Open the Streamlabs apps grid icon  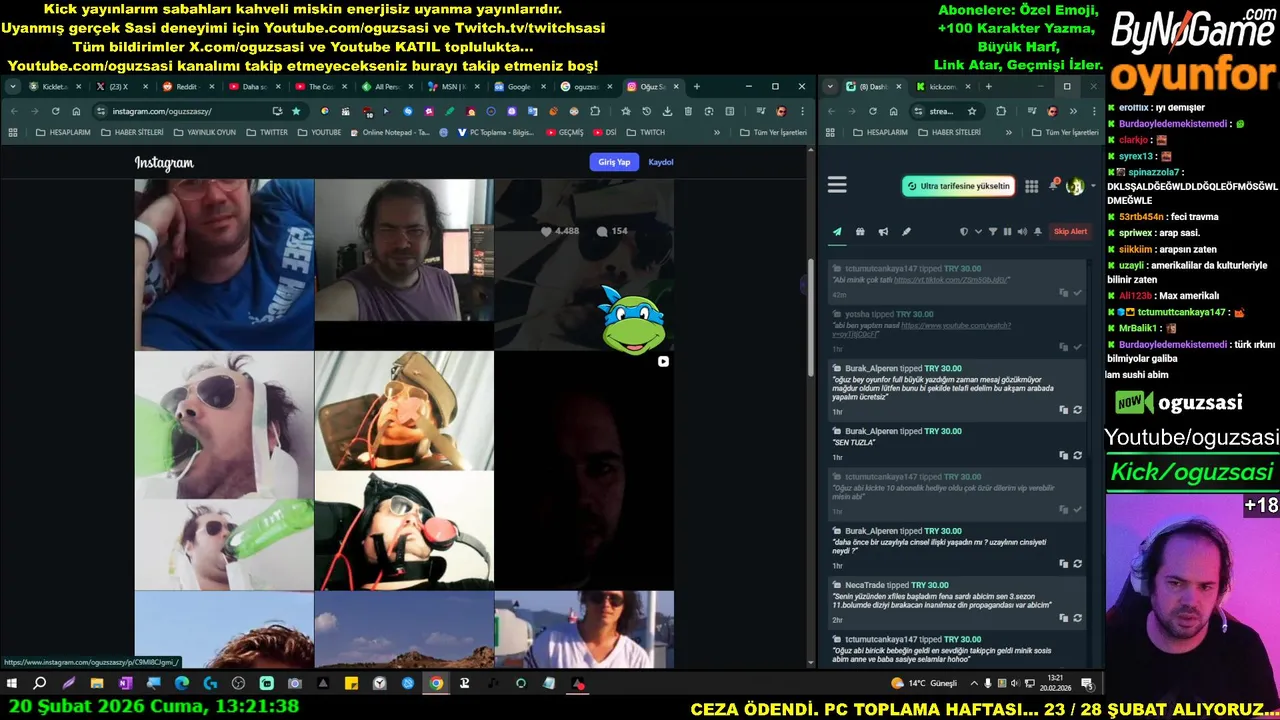pos(1031,186)
